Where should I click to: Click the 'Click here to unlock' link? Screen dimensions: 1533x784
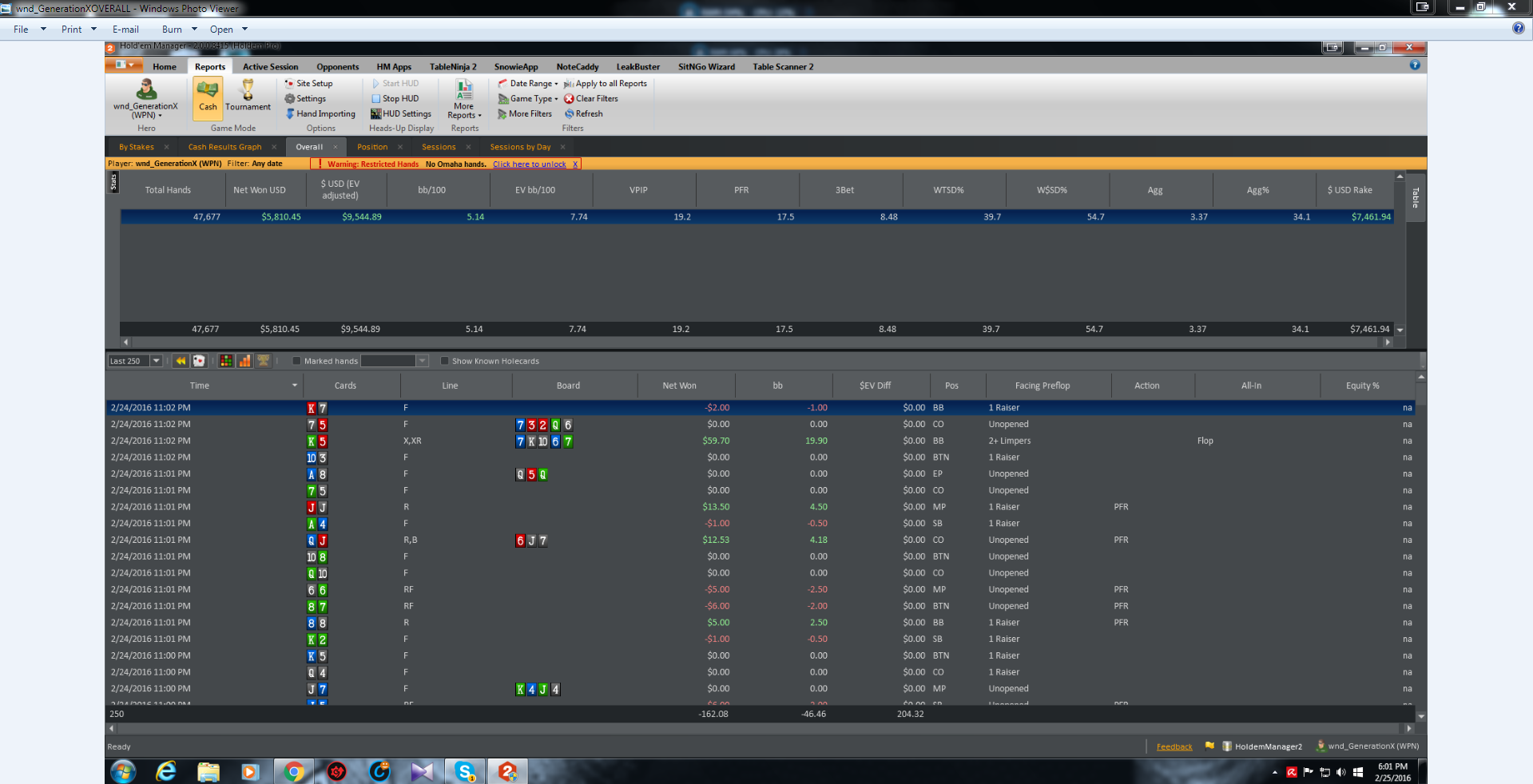529,164
